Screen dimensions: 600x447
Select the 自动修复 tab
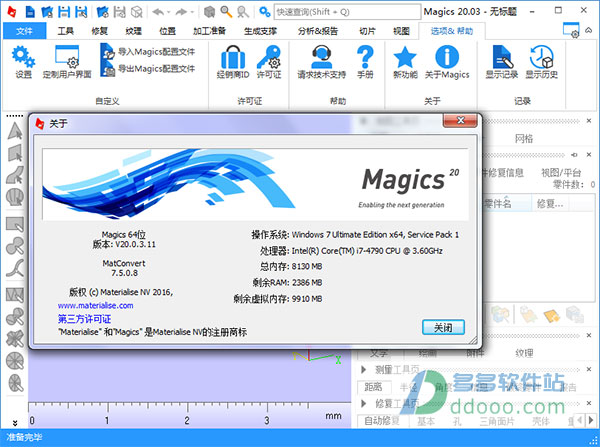382,421
